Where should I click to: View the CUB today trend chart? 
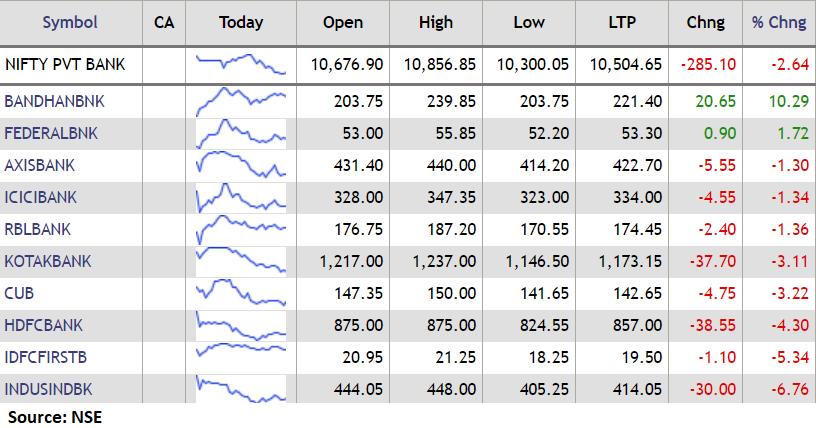(x=241, y=293)
